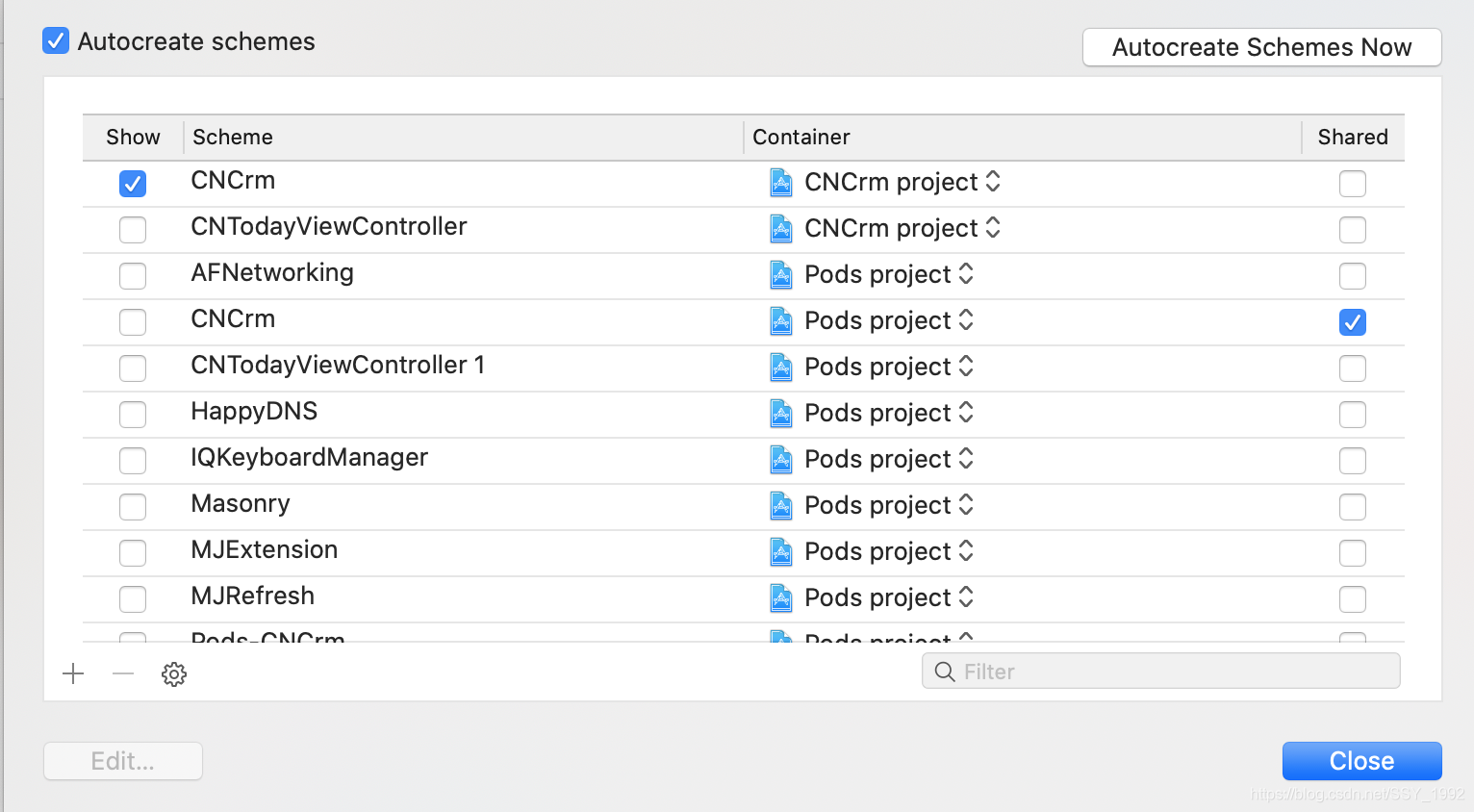1474x812 pixels.
Task: Sort by Container column header
Action: pyautogui.click(x=1023, y=138)
